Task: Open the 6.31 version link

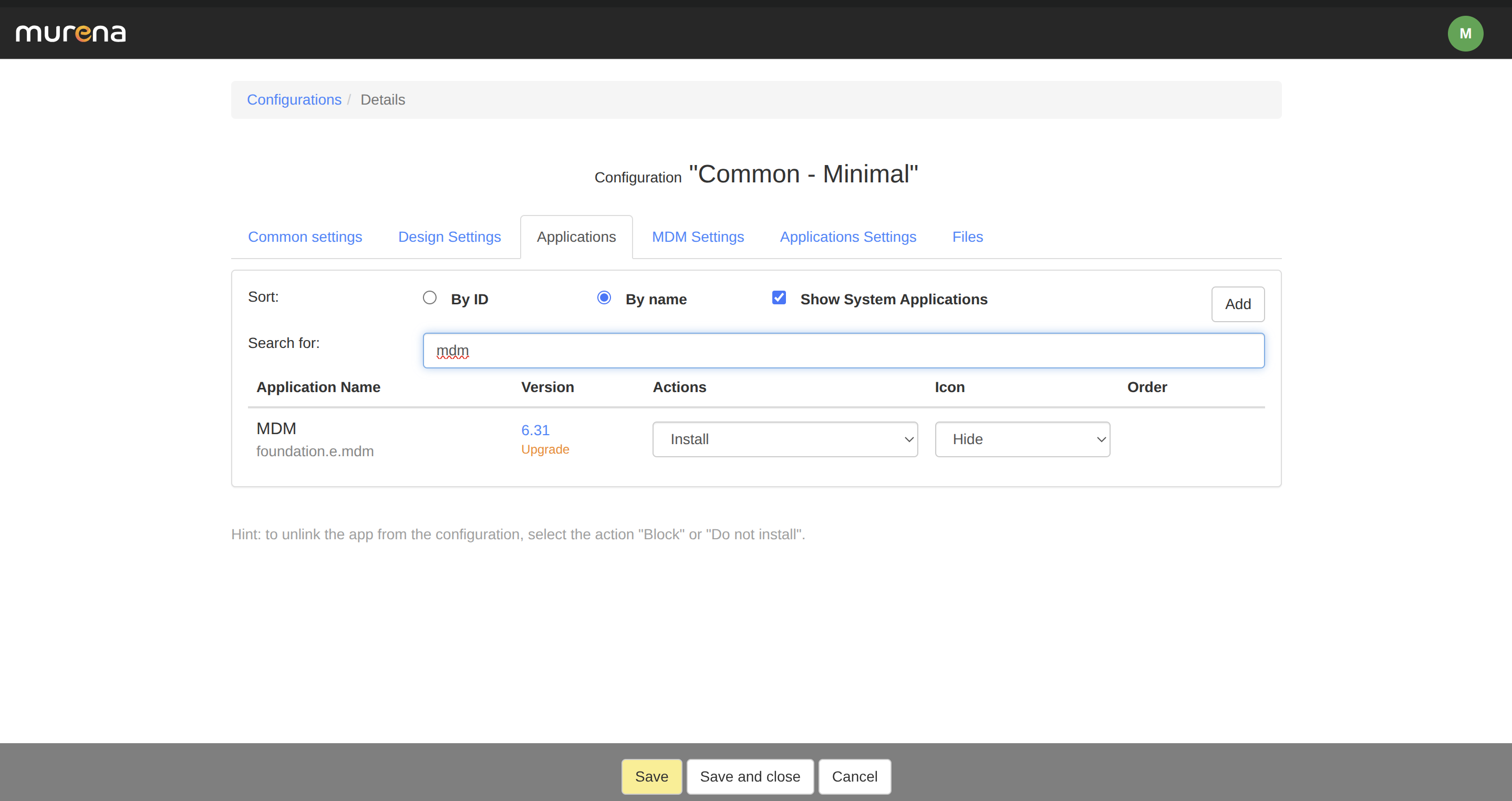Action: (x=535, y=430)
